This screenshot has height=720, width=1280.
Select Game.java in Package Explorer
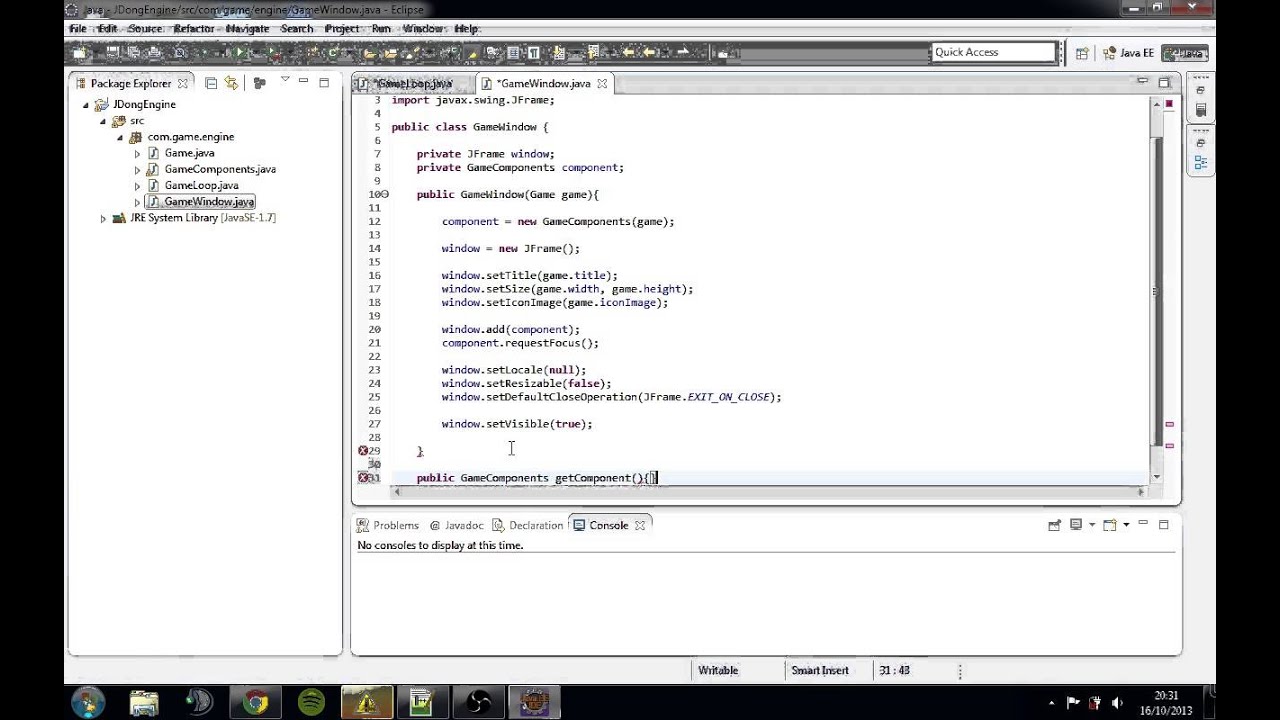click(x=189, y=153)
